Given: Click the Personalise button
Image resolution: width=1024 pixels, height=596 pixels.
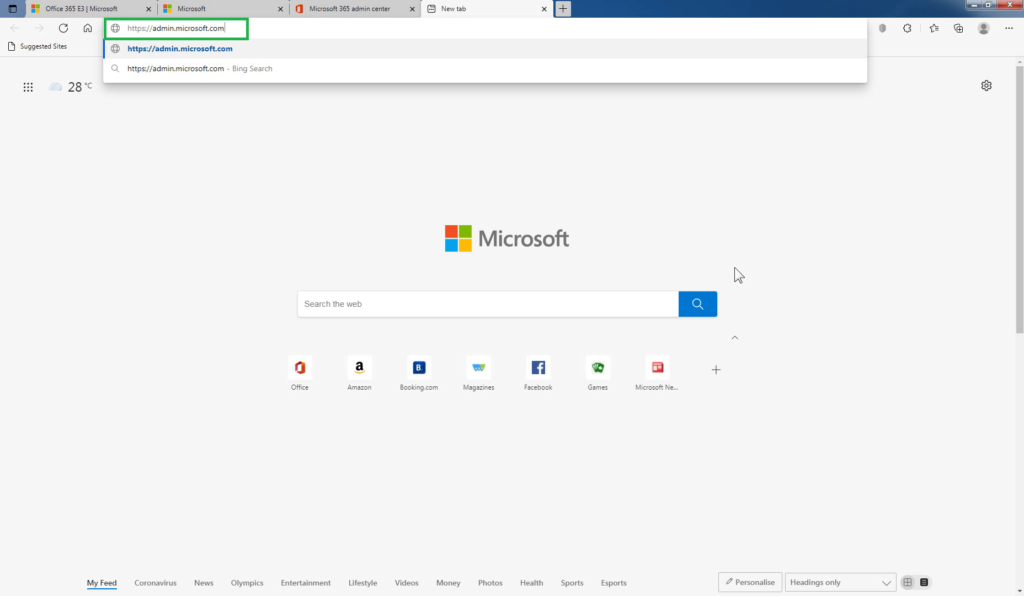Looking at the screenshot, I should [x=750, y=582].
